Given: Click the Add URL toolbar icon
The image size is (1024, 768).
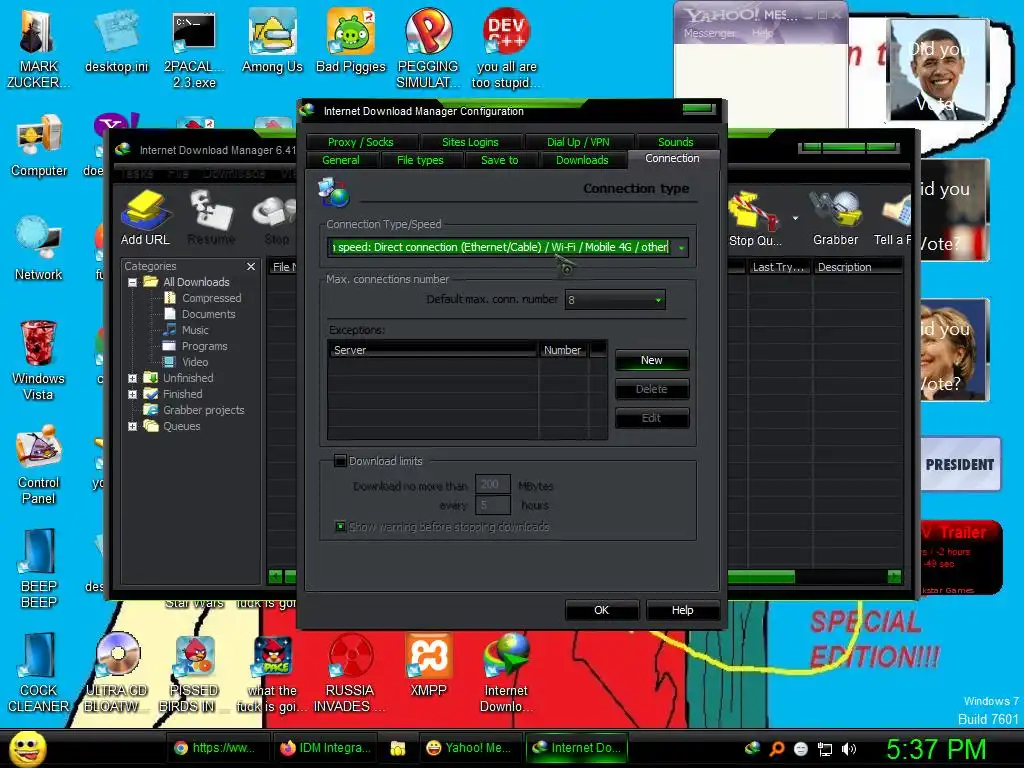Looking at the screenshot, I should coord(146,218).
